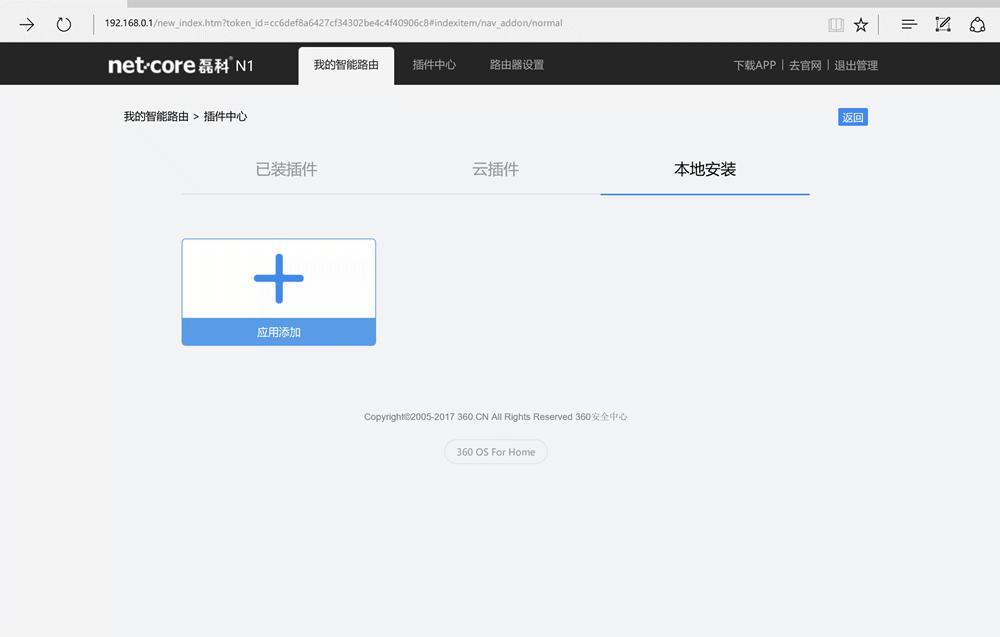Select the 本地安装 tab
Image resolution: width=1000 pixels, height=637 pixels.
point(704,169)
